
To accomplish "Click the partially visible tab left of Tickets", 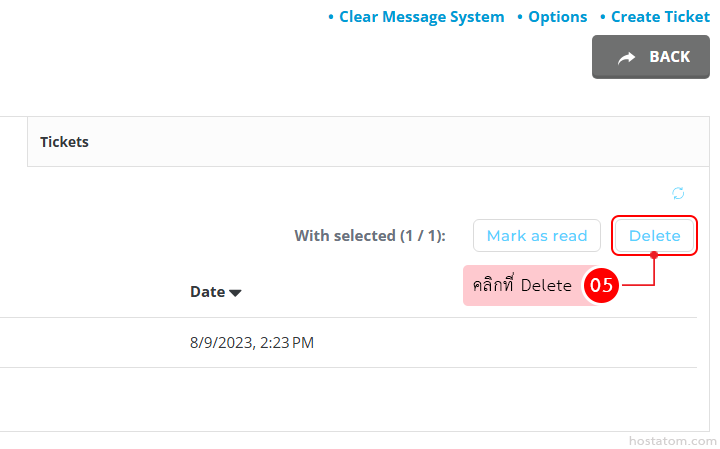I will pos(13,142).
